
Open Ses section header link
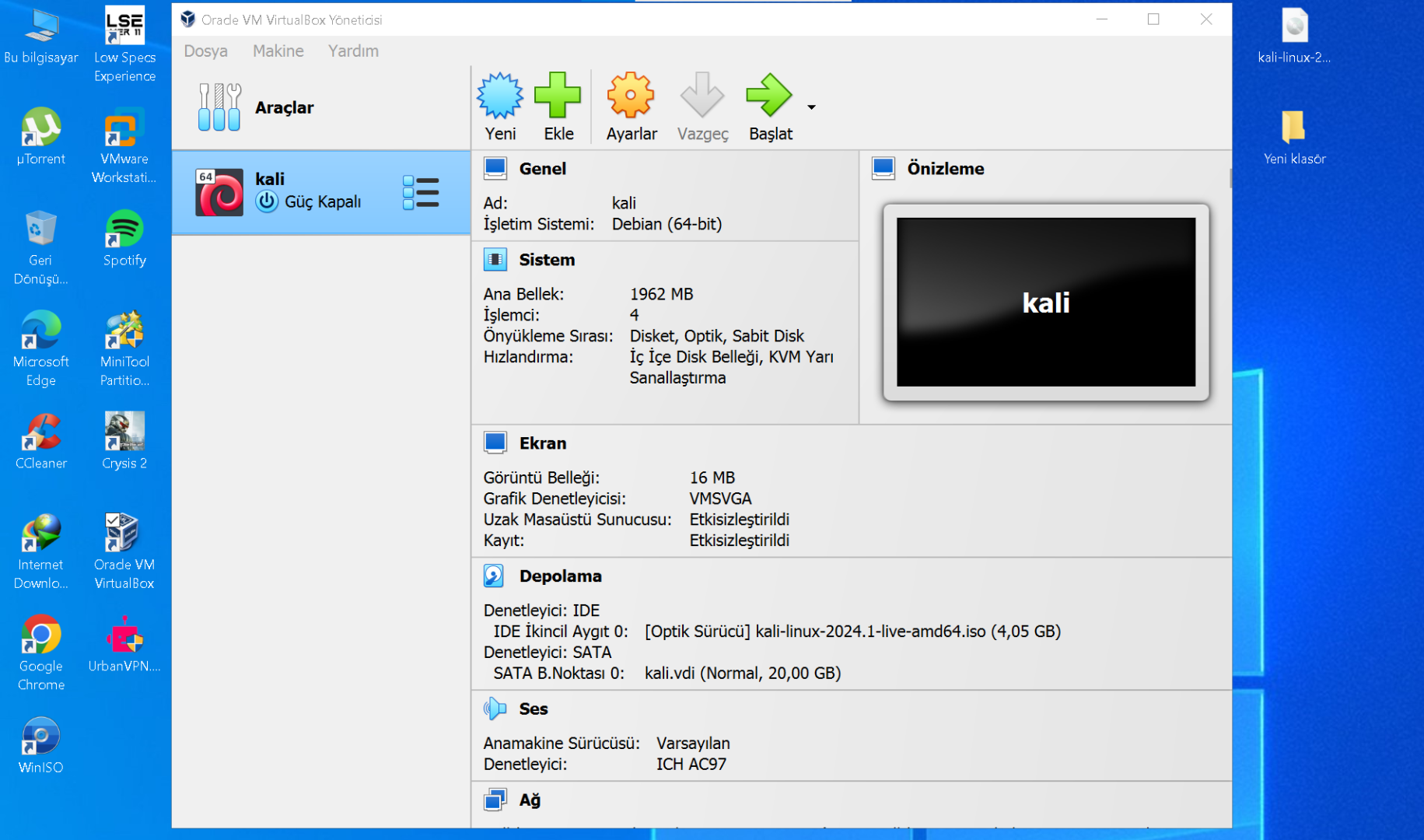(533, 709)
